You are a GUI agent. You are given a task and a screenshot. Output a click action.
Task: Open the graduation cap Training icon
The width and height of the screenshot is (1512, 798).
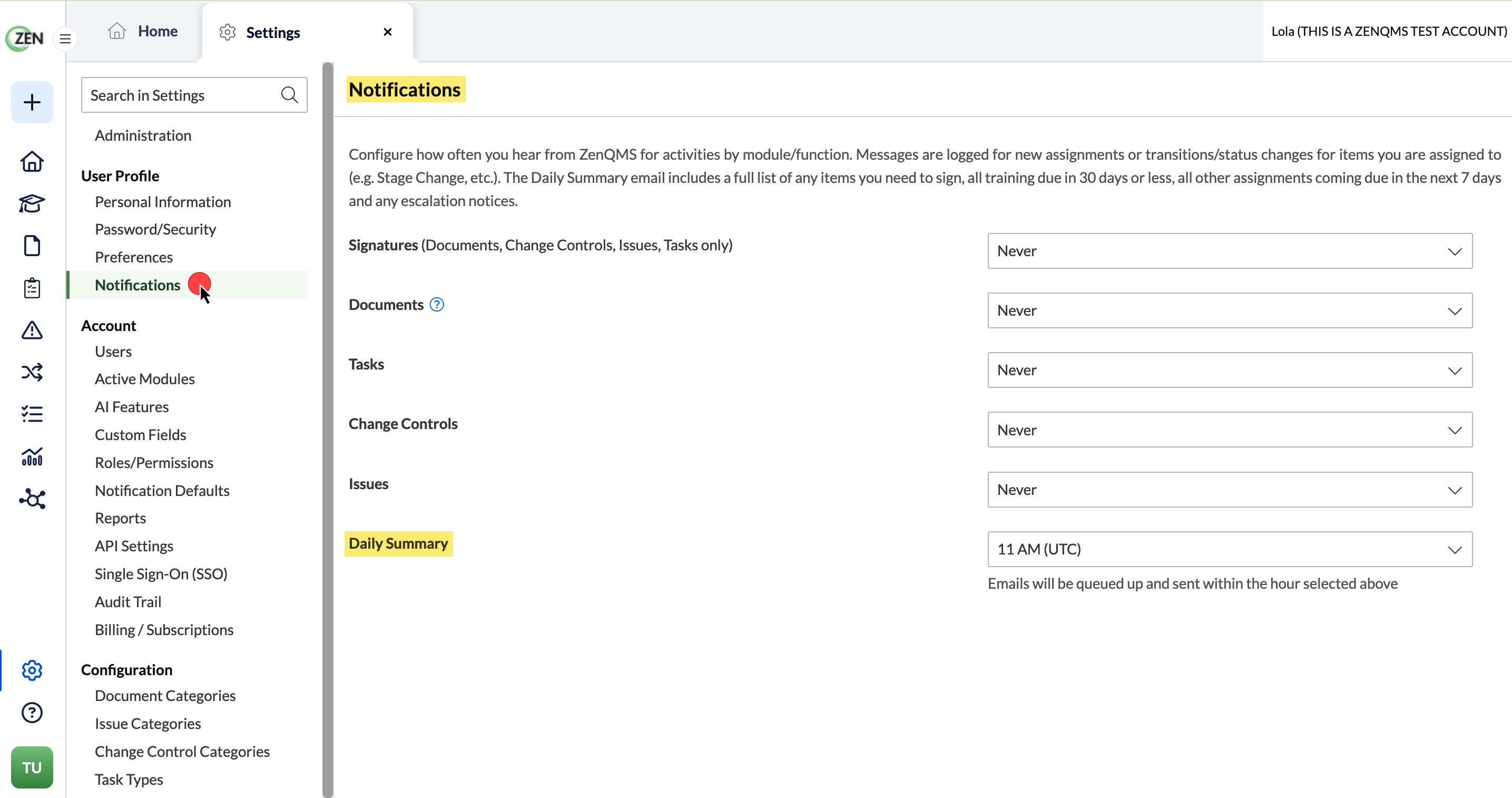[x=32, y=203]
